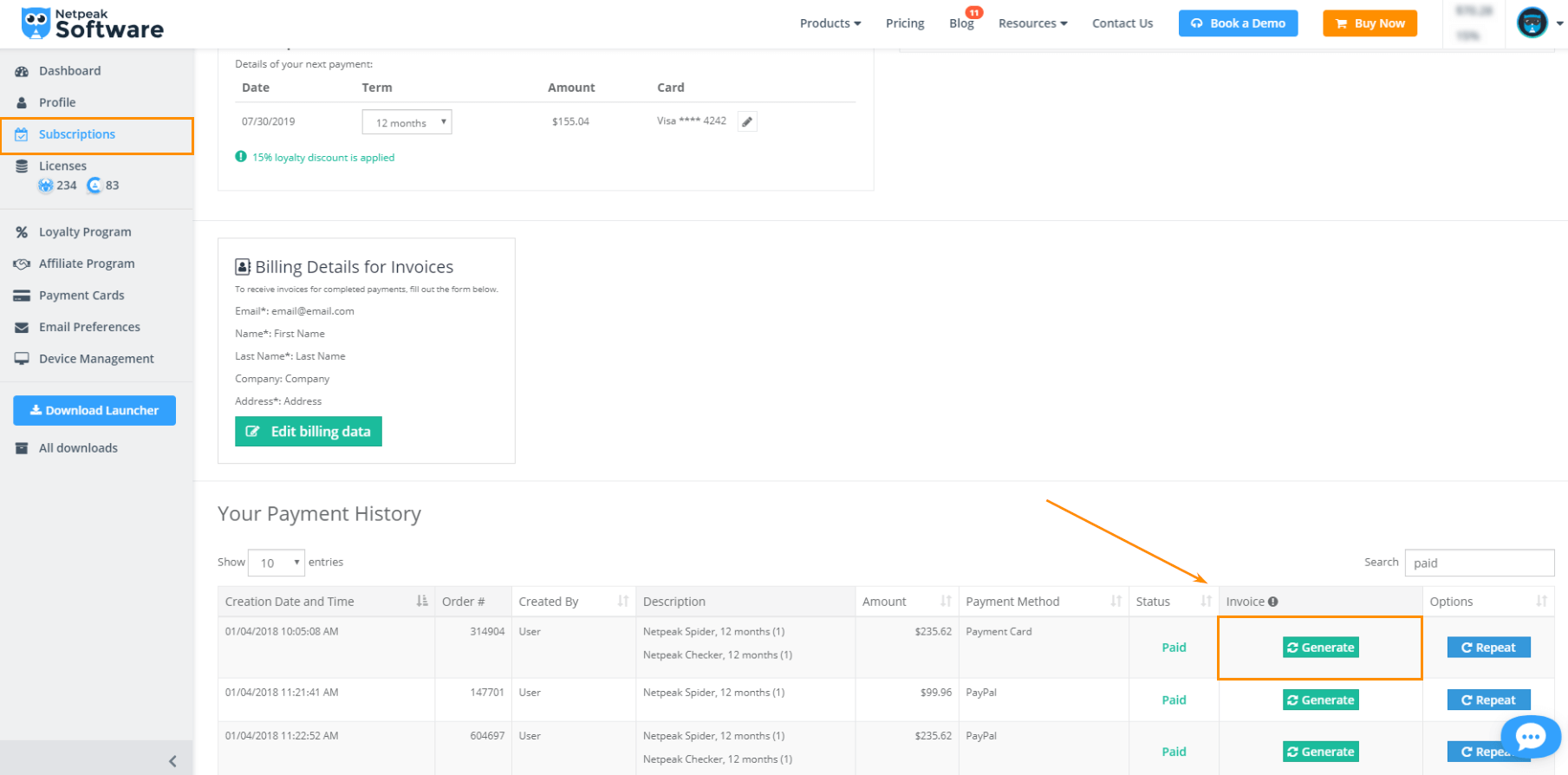Viewport: 1568px width, 775px height.
Task: Click the Book a Demo button
Action: [1238, 23]
